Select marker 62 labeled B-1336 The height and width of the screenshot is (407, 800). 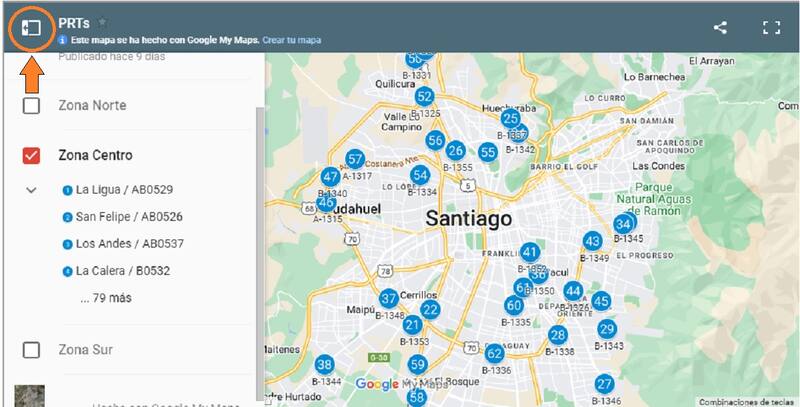pyautogui.click(x=494, y=353)
